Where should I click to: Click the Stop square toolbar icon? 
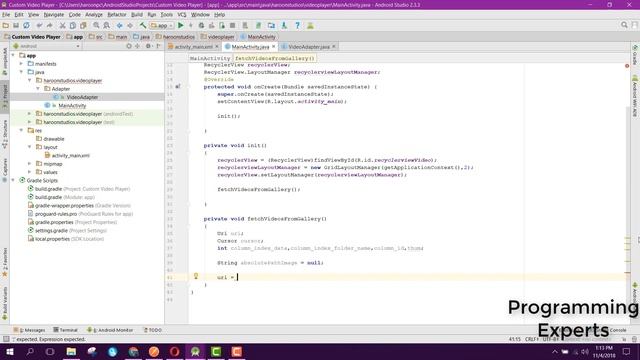tap(233, 25)
